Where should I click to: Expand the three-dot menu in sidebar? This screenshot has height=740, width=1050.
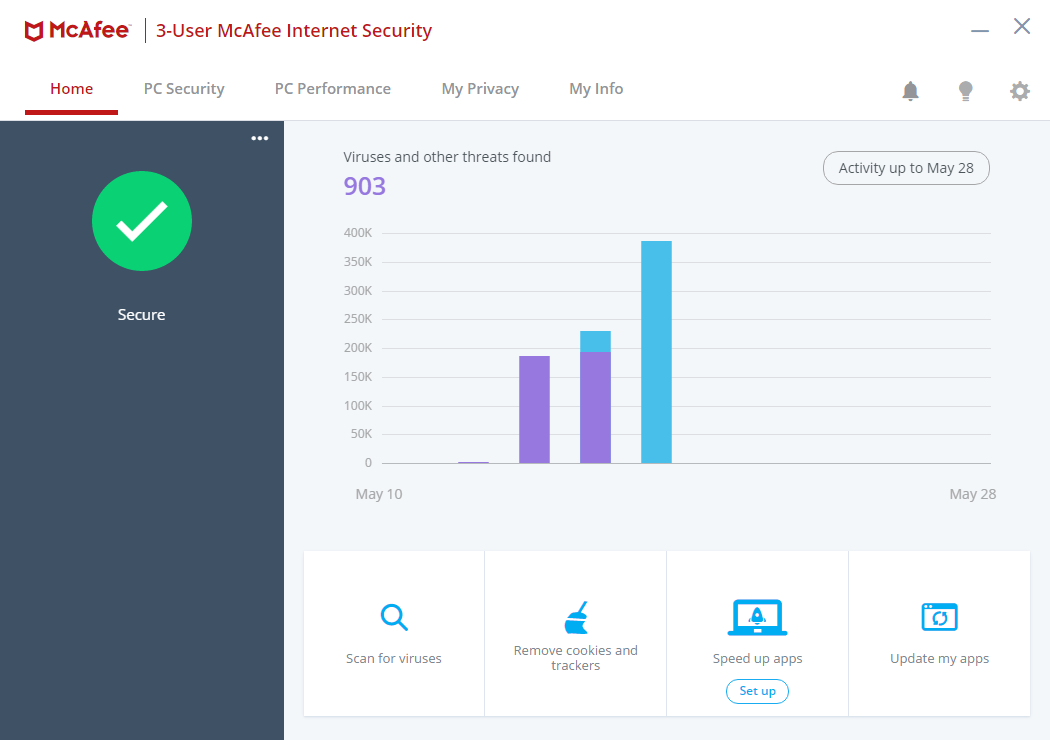click(x=260, y=138)
